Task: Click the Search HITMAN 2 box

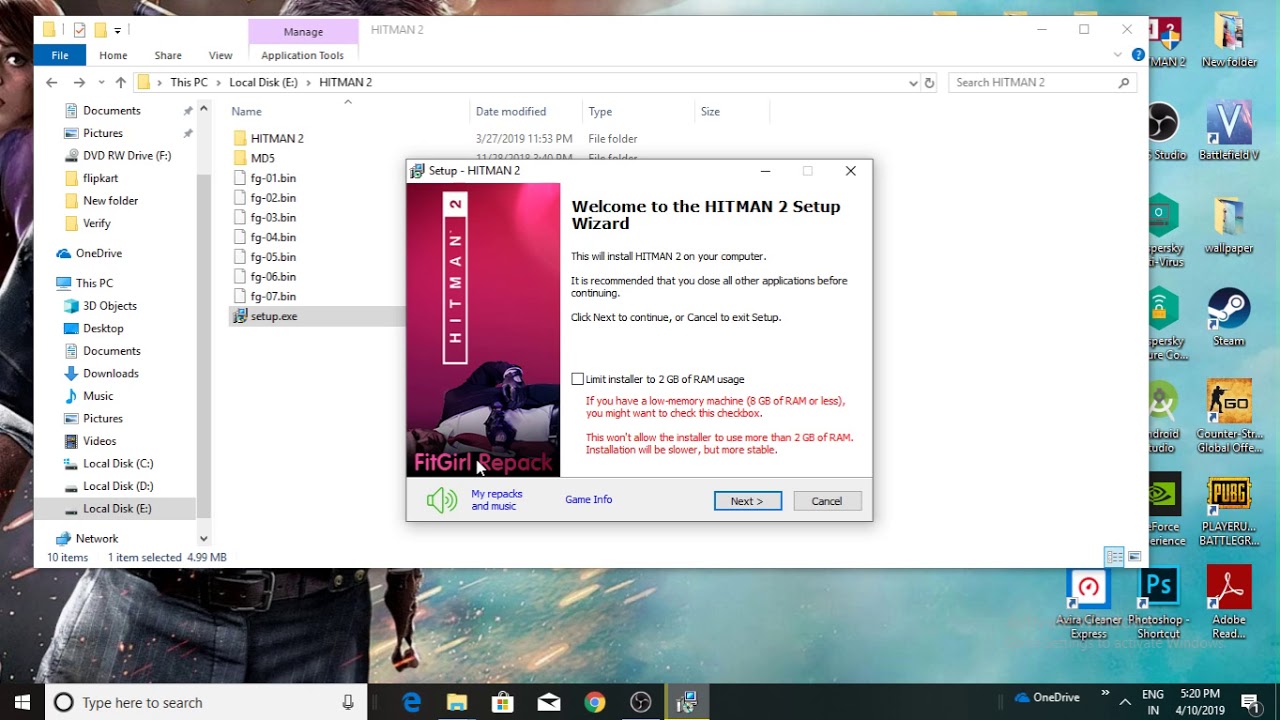Action: point(1044,83)
